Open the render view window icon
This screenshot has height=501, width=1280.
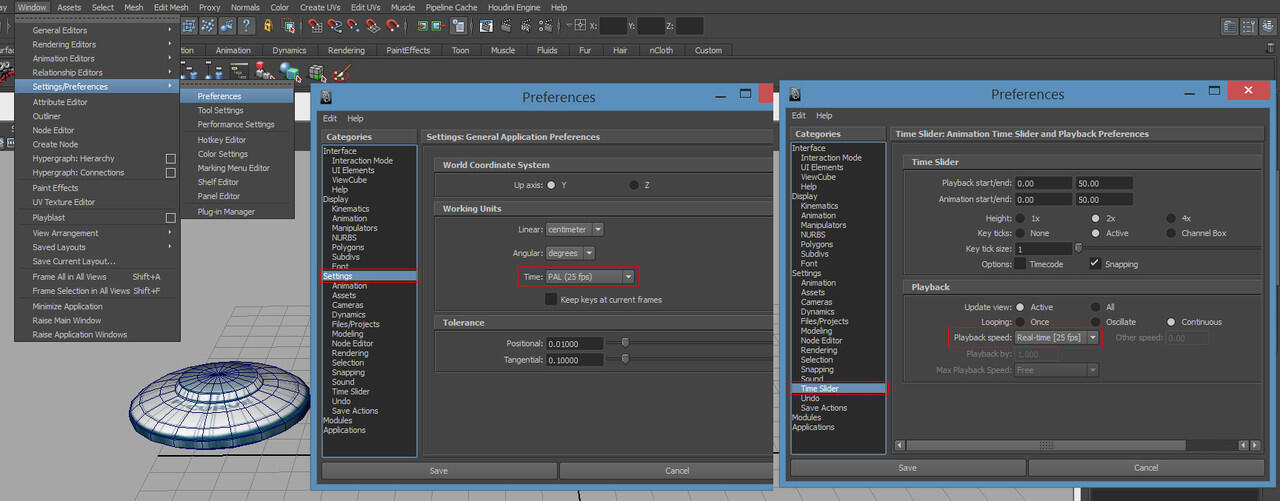click(486, 26)
